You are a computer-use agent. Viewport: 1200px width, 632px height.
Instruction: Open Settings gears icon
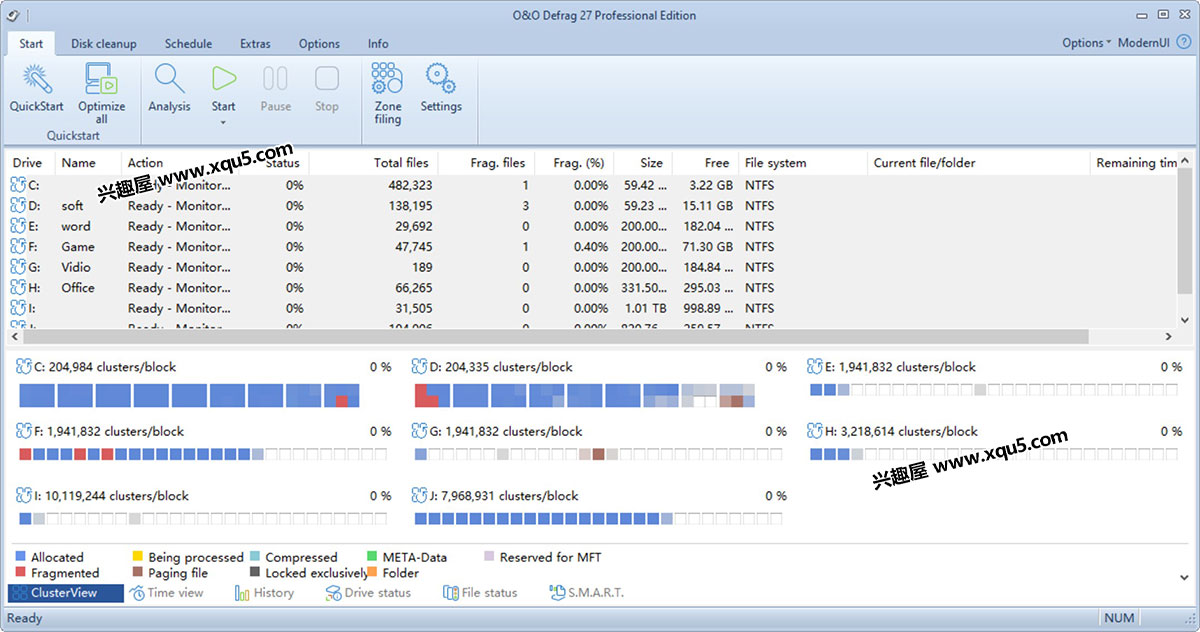[441, 79]
